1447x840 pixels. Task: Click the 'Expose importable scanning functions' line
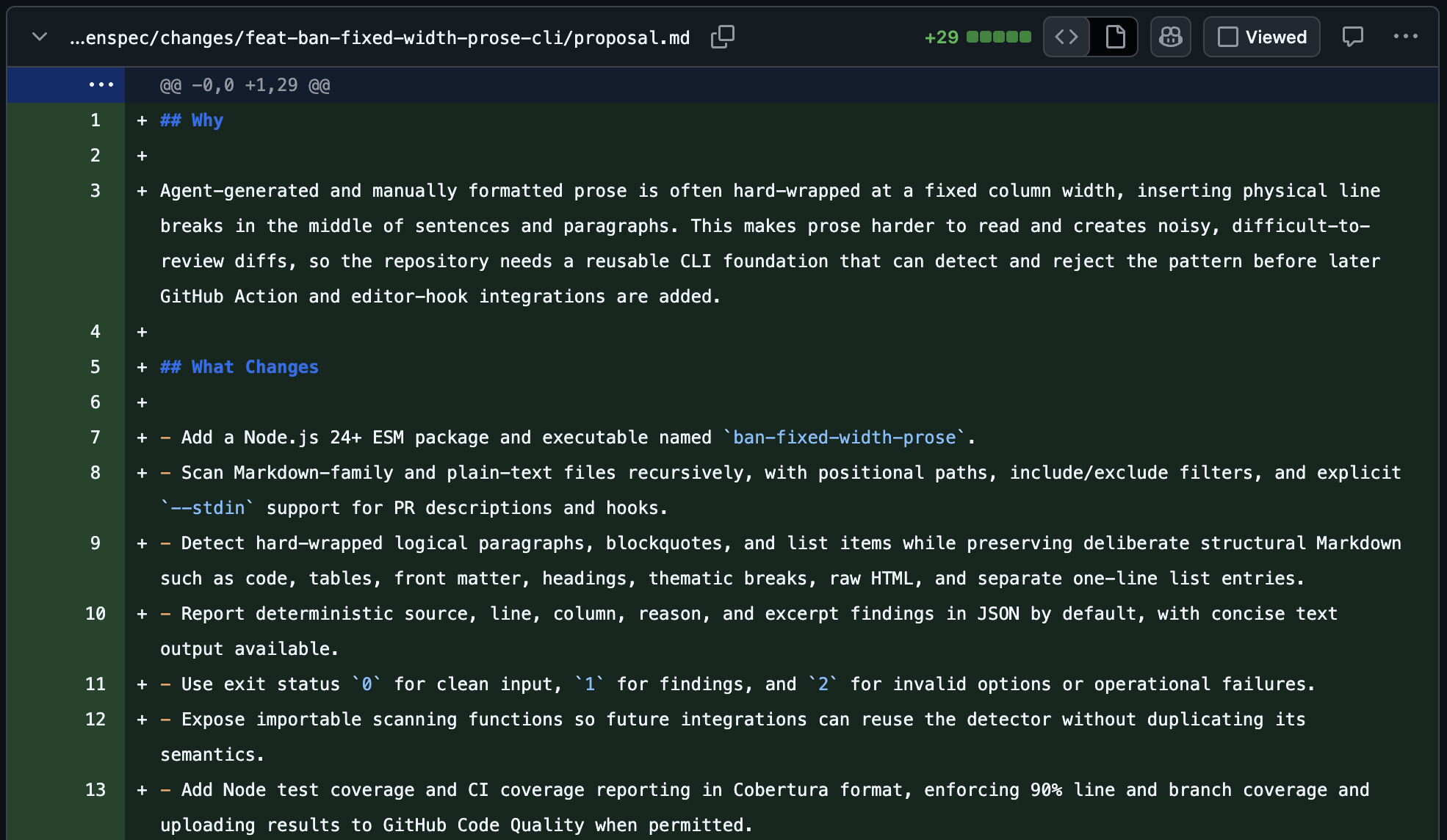[733, 737]
